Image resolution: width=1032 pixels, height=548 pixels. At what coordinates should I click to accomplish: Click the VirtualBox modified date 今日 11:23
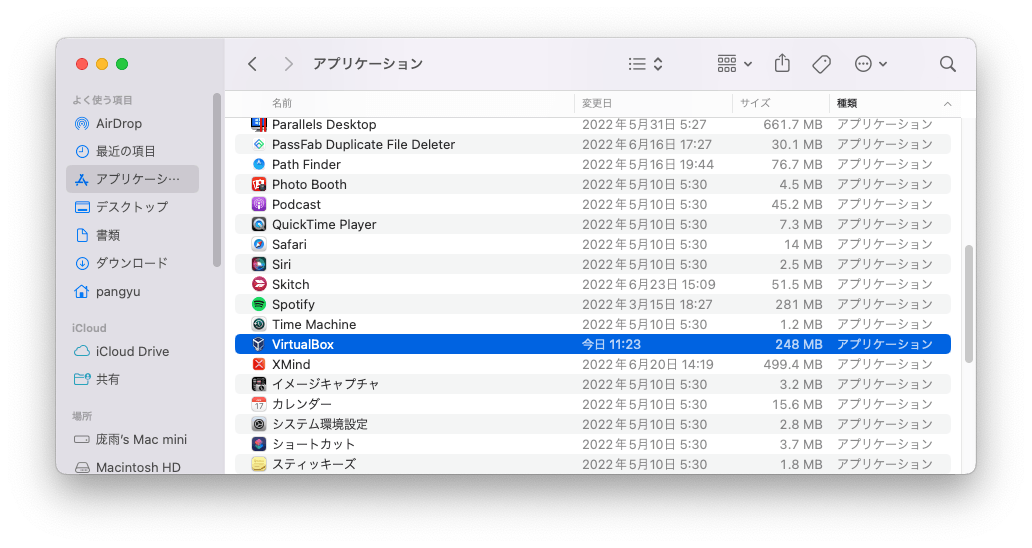pos(611,344)
